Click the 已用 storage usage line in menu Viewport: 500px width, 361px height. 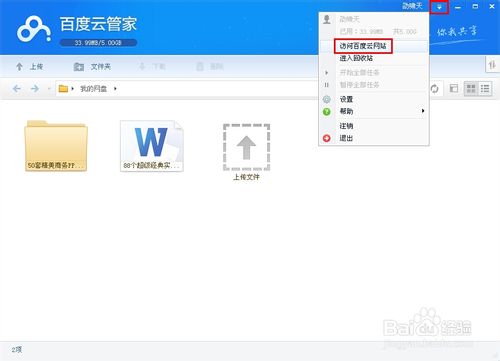coord(378,31)
